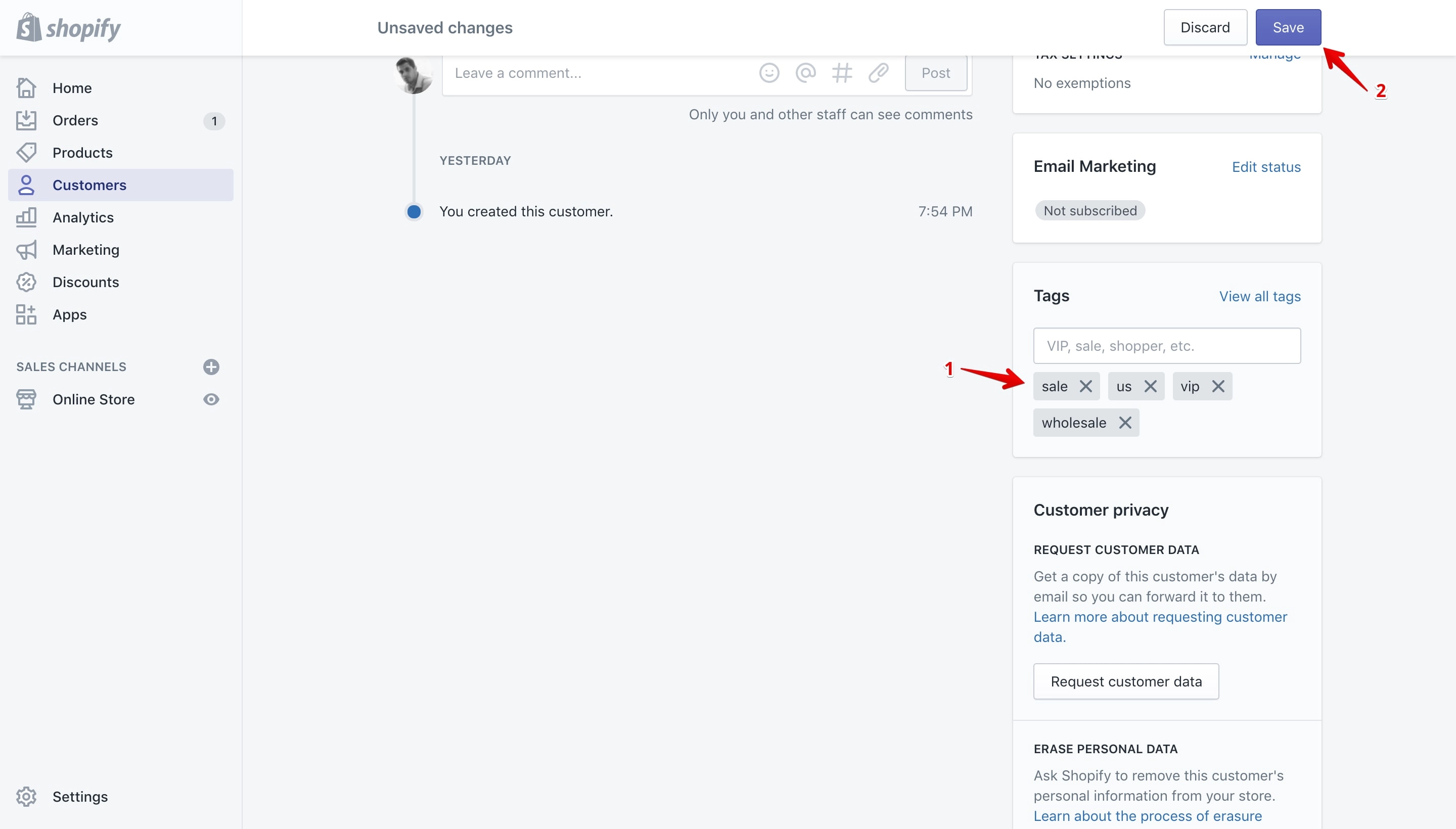Discard the unsaved changes
This screenshot has height=829, width=1456.
tap(1205, 27)
